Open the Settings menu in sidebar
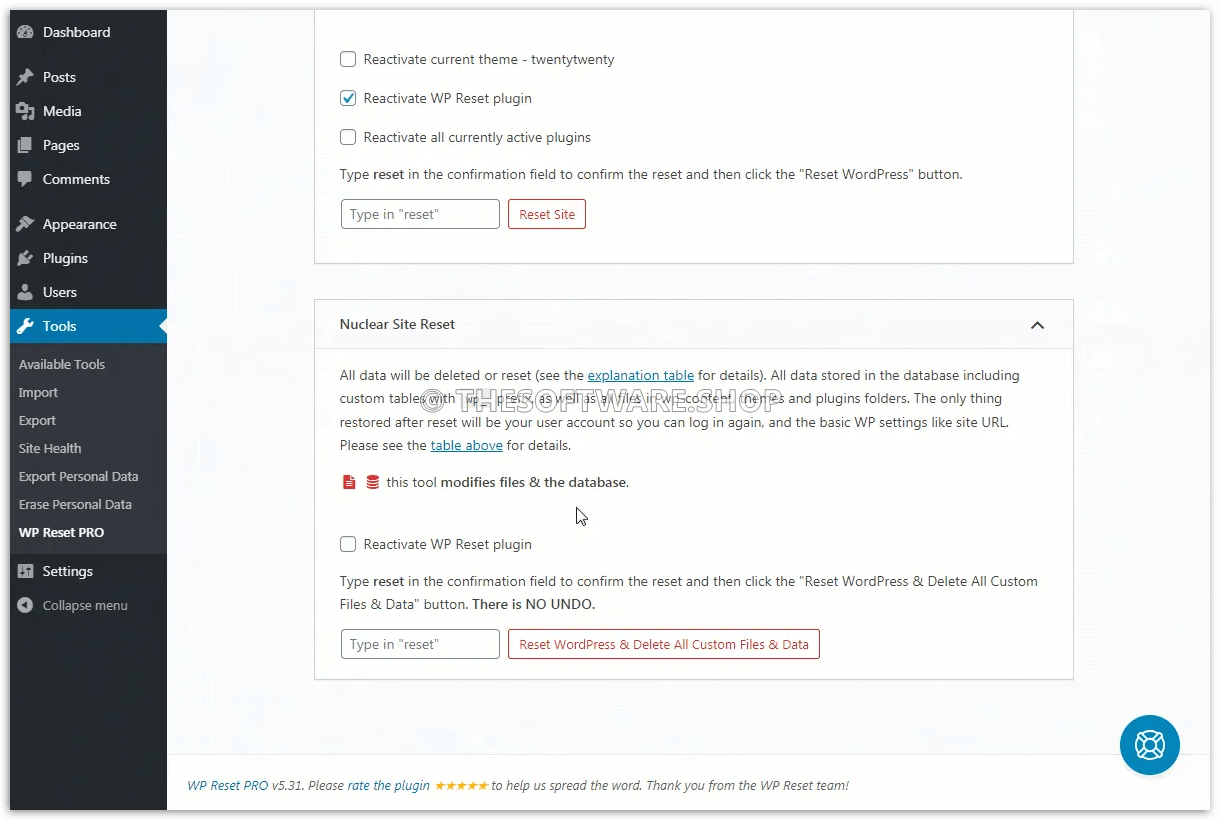This screenshot has height=820, width=1220. tap(67, 571)
